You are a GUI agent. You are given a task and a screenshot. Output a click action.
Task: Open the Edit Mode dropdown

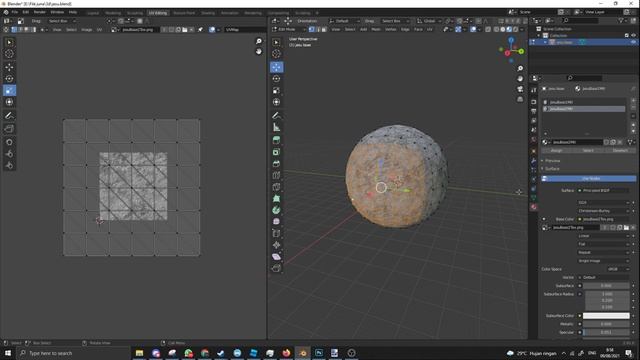tap(289, 29)
